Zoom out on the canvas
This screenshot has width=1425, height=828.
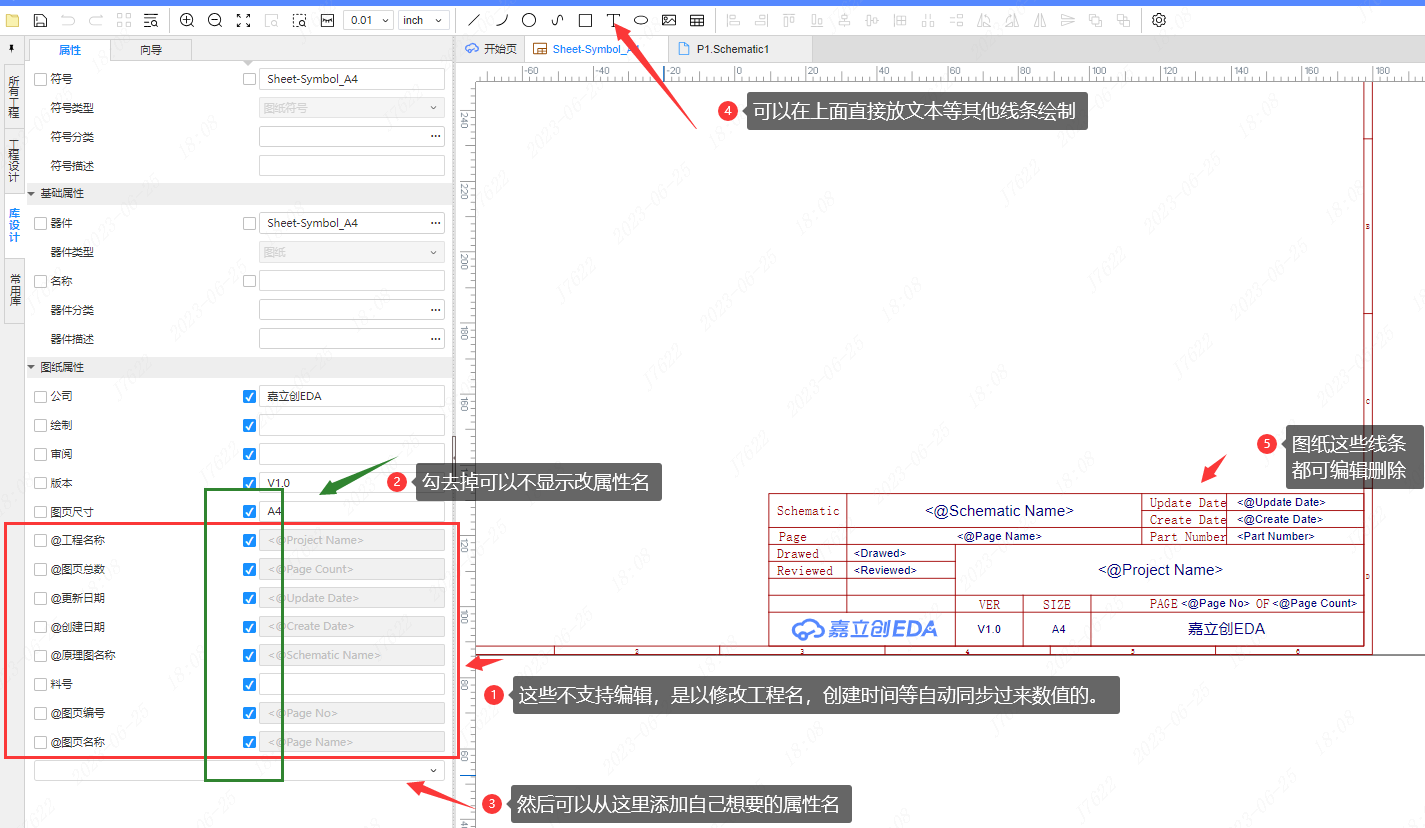click(x=215, y=19)
